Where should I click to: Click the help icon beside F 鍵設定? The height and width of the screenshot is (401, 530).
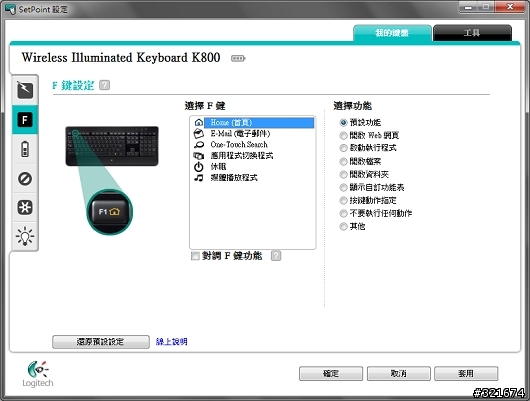104,85
